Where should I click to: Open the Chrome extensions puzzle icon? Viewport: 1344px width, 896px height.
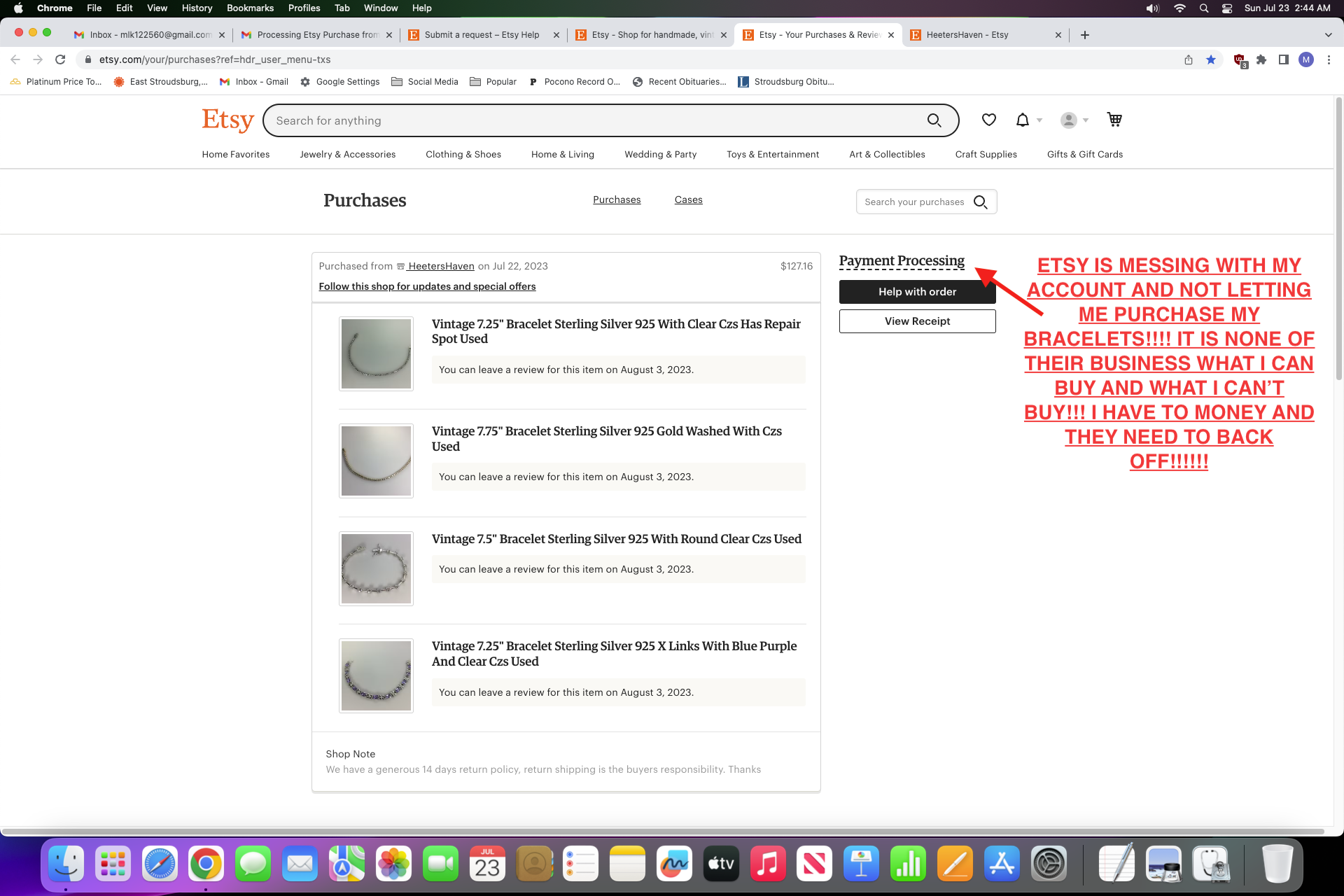1262,59
